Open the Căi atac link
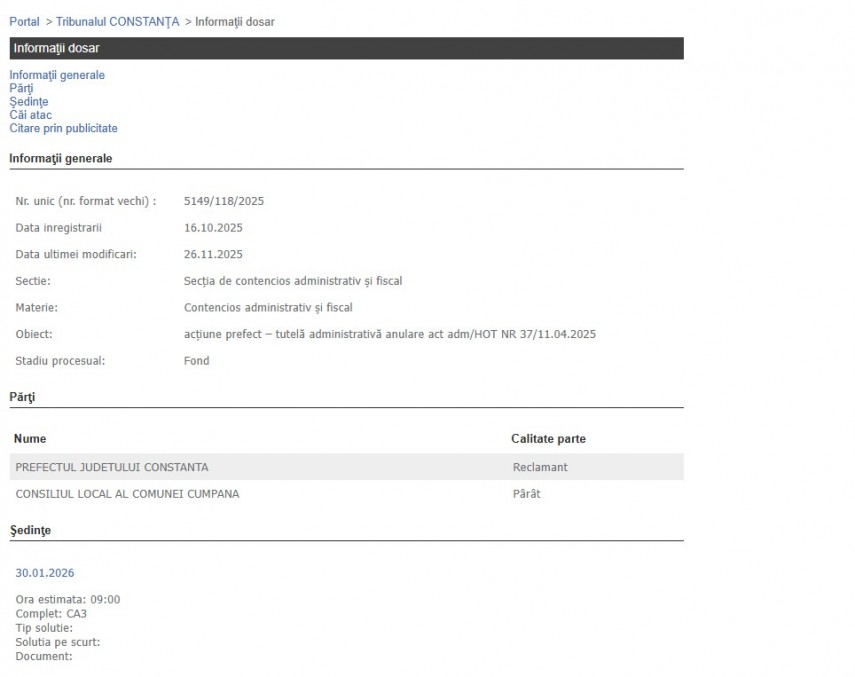Viewport: 855px width, 677px height. [30, 115]
